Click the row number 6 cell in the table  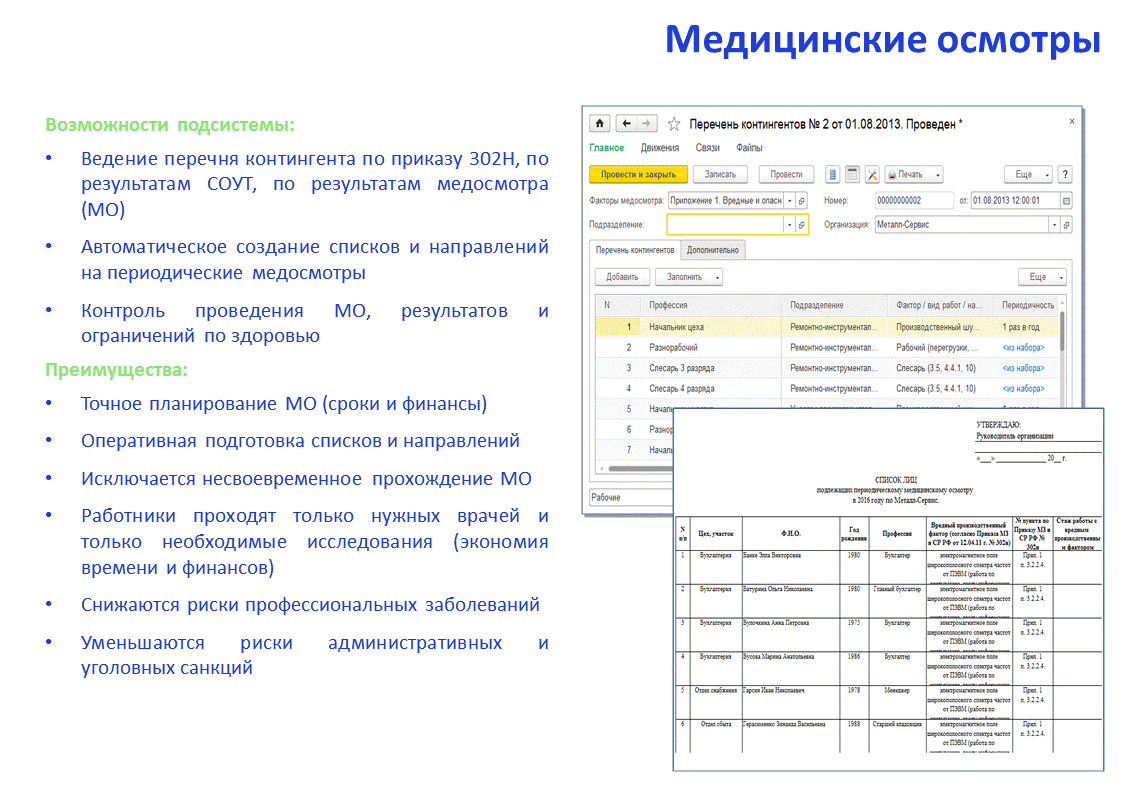617,429
